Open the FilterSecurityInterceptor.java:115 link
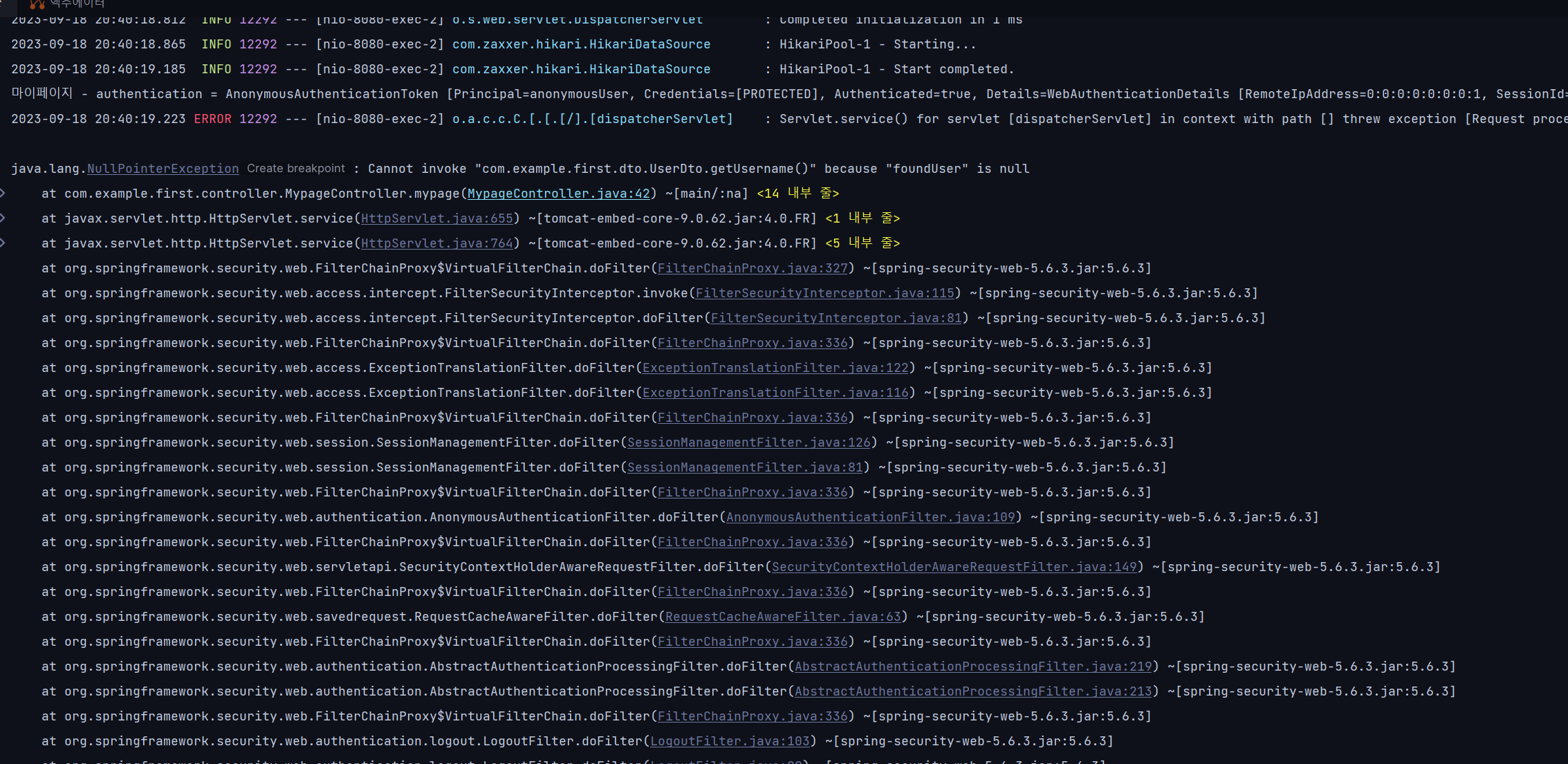This screenshot has height=764, width=1568. click(824, 293)
